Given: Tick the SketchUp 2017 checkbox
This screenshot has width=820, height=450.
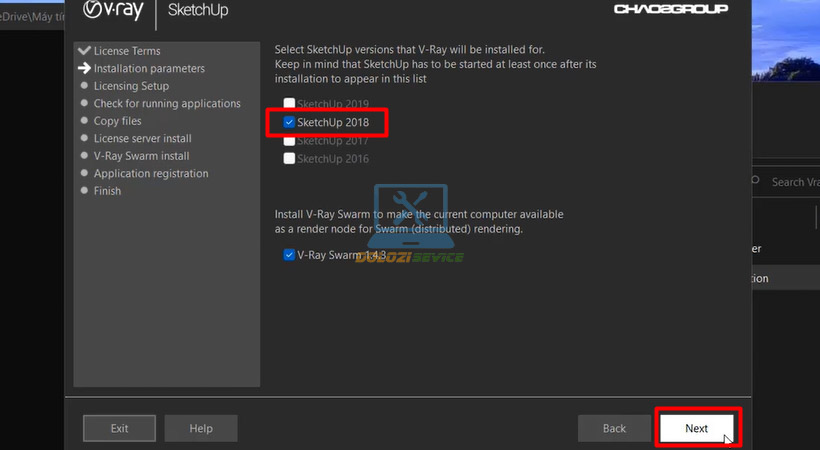Looking at the screenshot, I should 290,141.
